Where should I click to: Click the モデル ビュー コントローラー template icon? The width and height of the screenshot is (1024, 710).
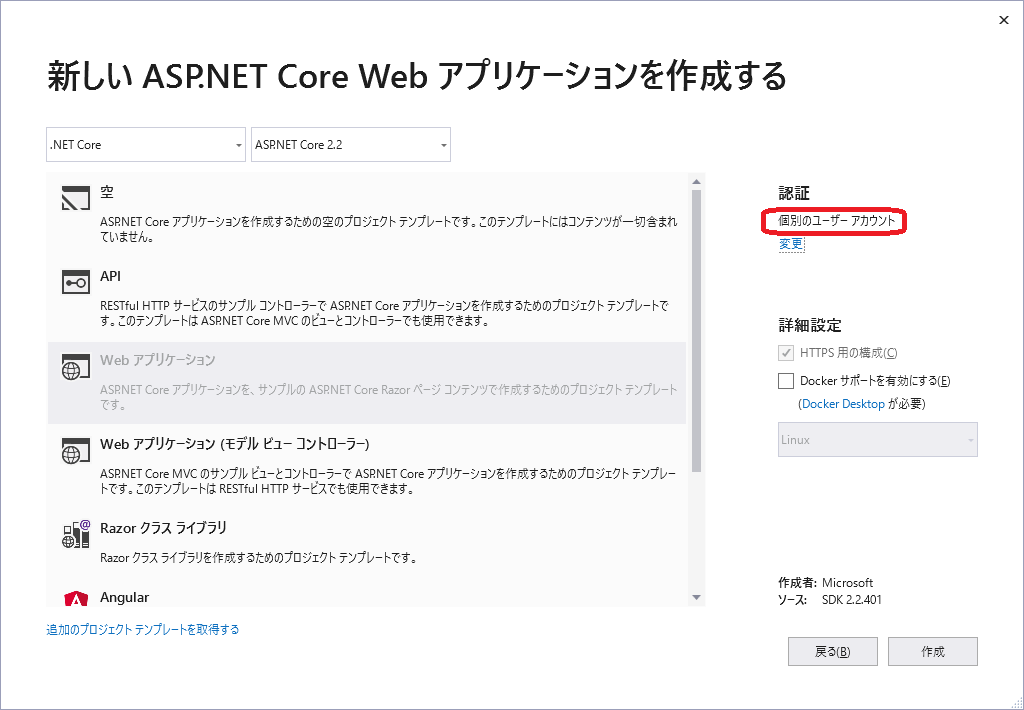pyautogui.click(x=76, y=451)
